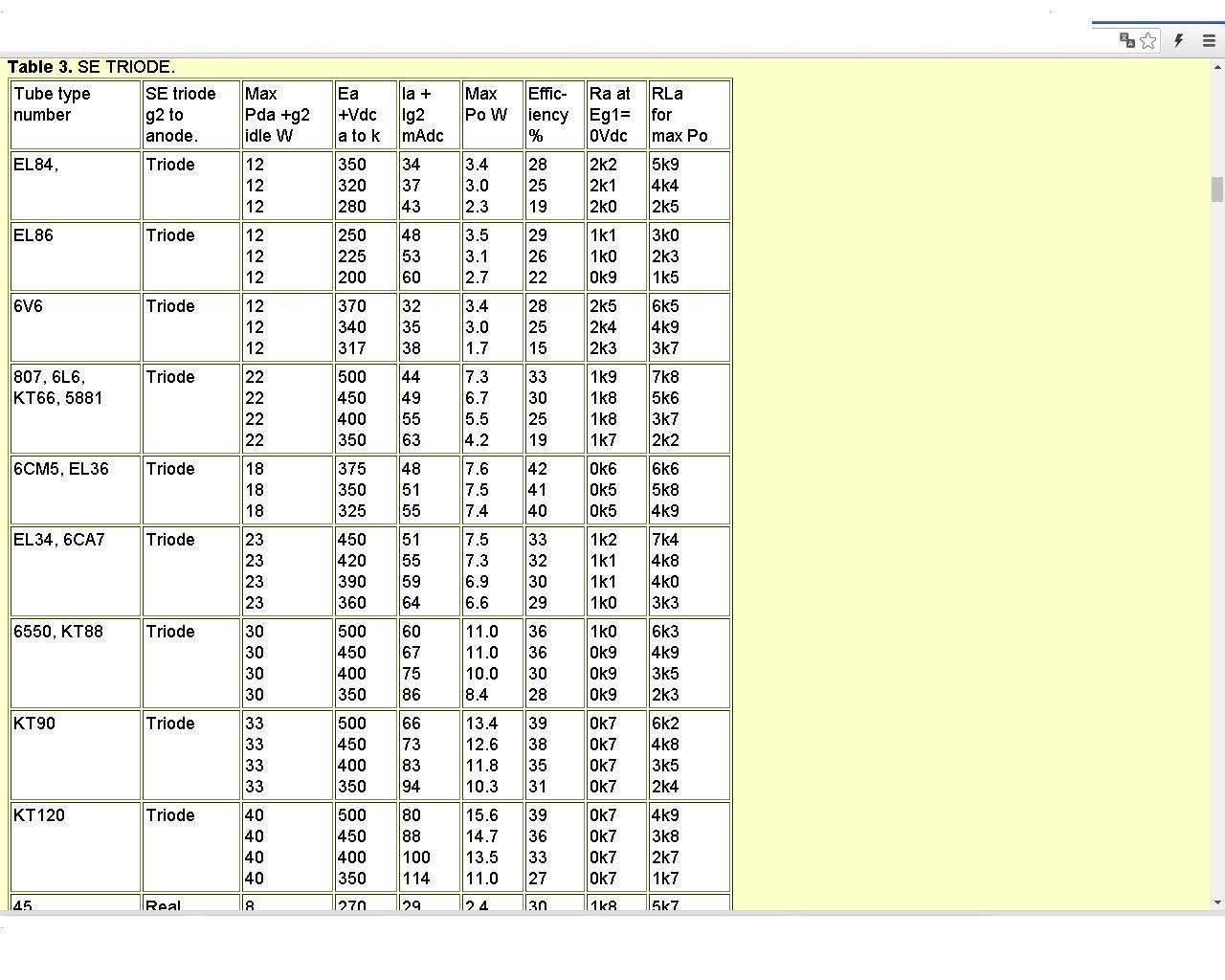The width and height of the screenshot is (1225, 980).
Task: Open the browser hamburger menu
Action: point(1209,40)
